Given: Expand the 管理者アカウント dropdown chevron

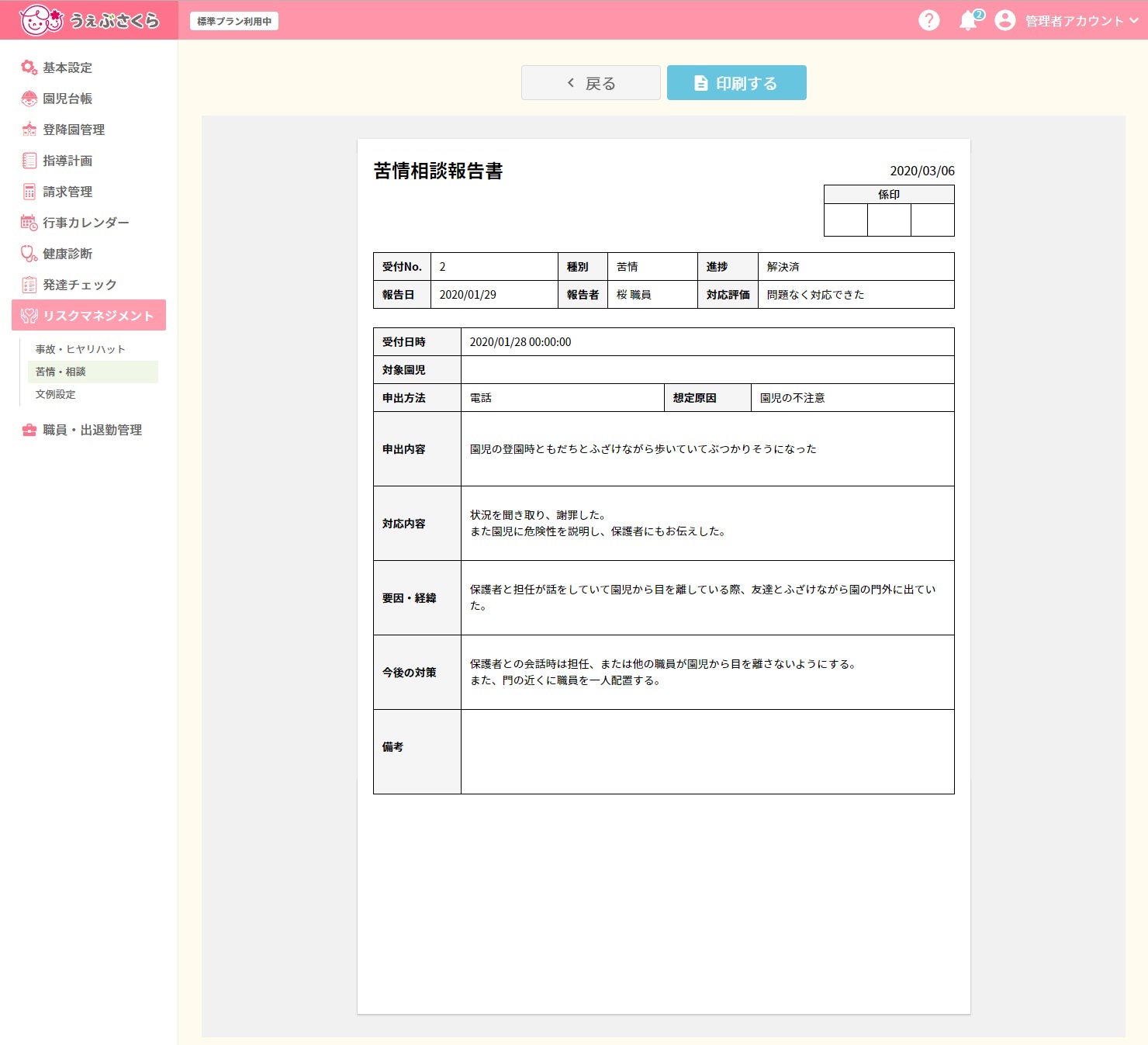Looking at the screenshot, I should click(1134, 21).
